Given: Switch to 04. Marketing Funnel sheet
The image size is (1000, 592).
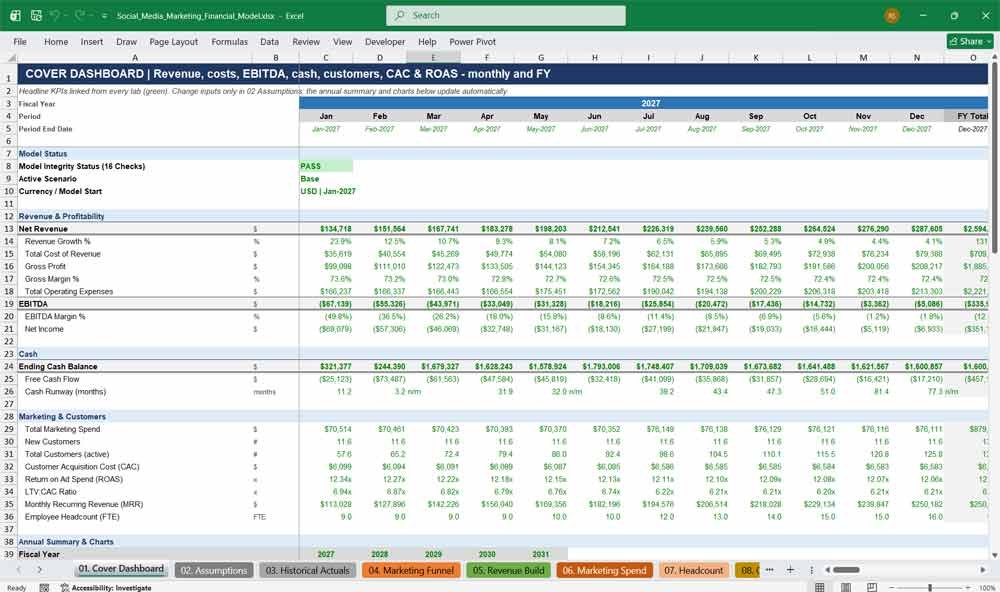Looking at the screenshot, I should click(411, 570).
